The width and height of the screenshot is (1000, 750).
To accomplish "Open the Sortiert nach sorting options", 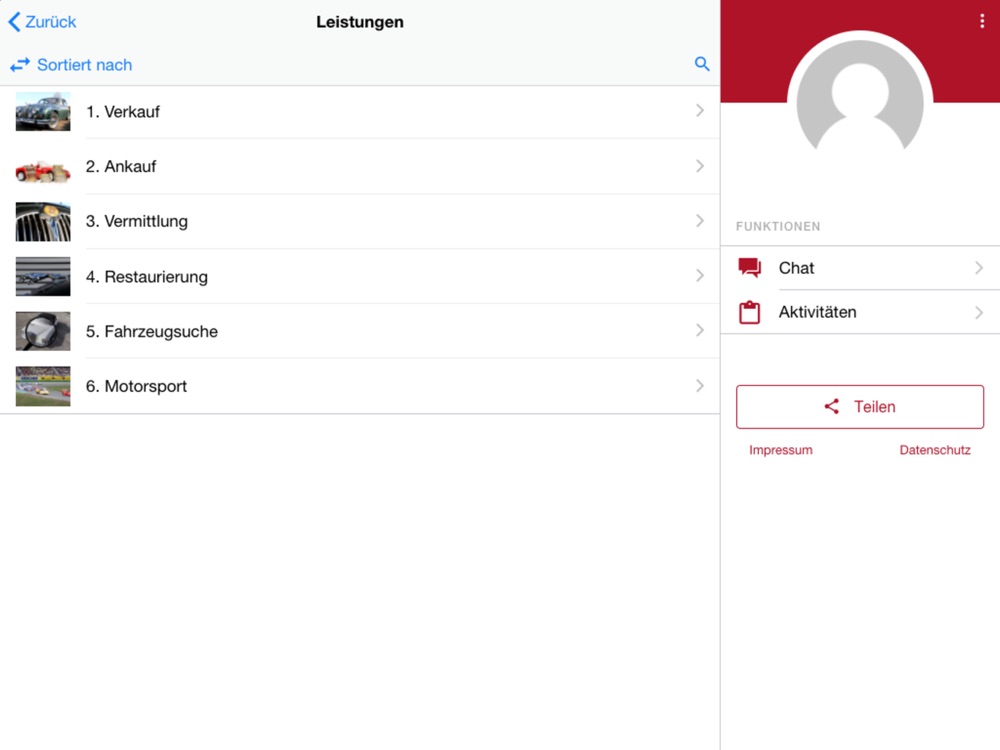I will tap(84, 65).
